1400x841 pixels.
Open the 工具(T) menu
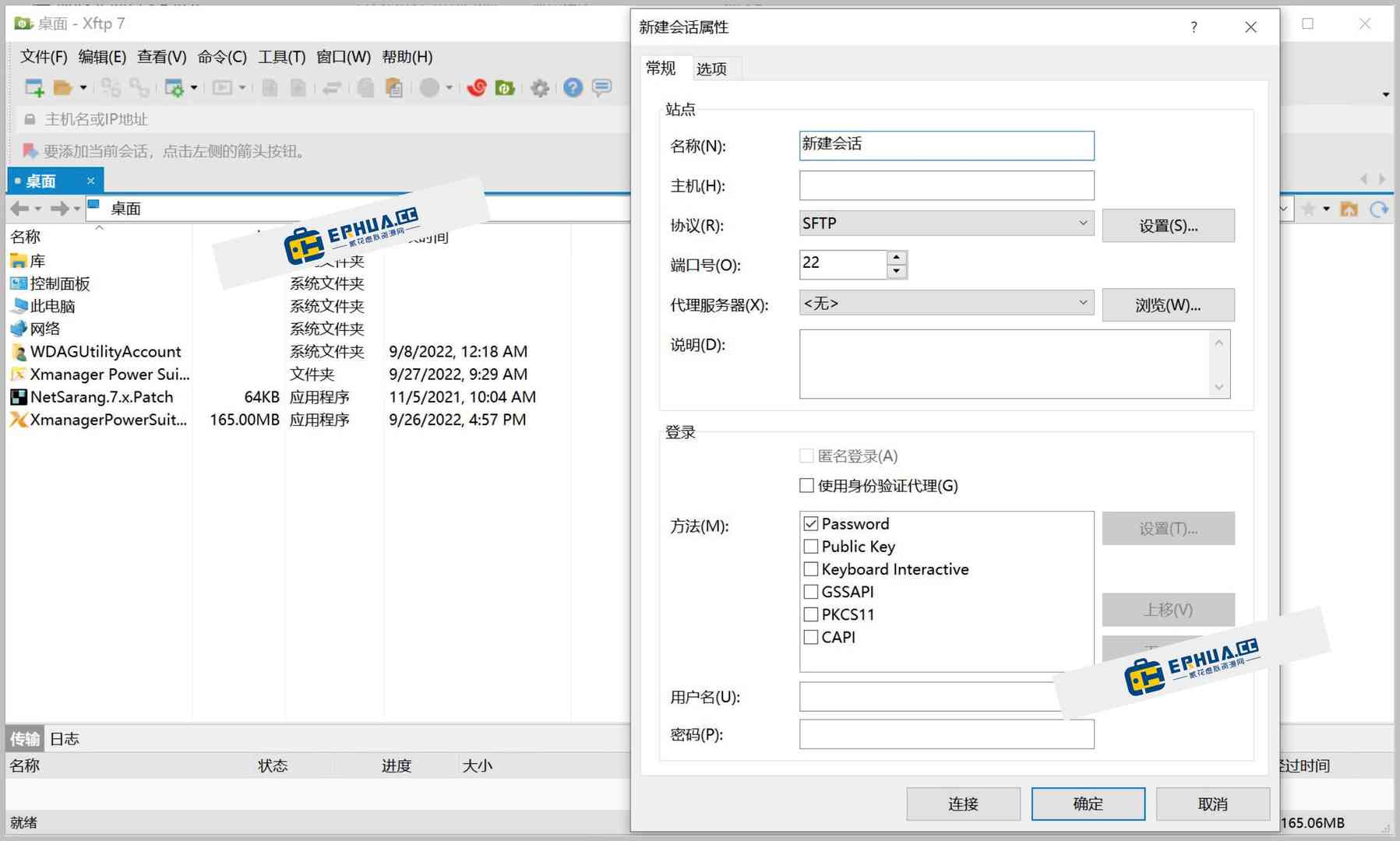(282, 57)
